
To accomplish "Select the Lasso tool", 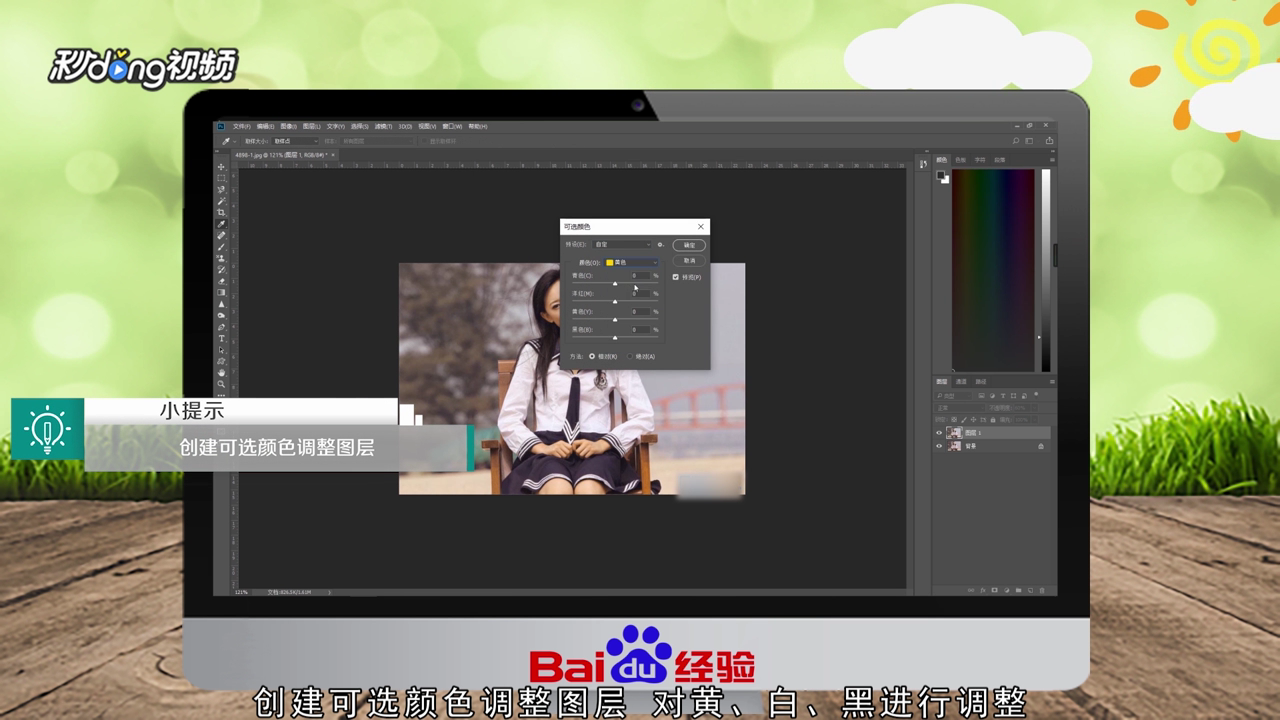I will [x=221, y=190].
